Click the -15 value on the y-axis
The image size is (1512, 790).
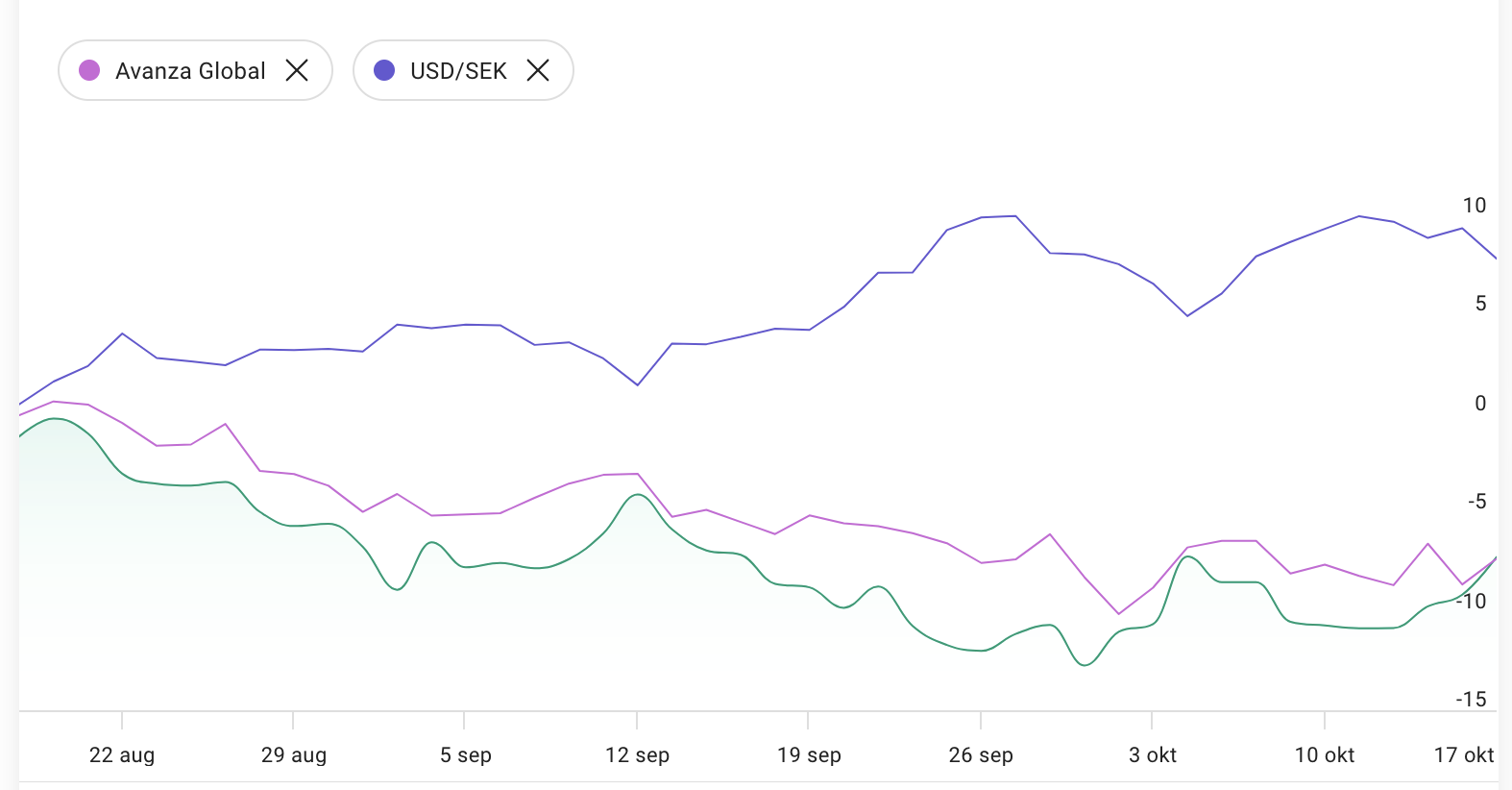[x=1471, y=700]
